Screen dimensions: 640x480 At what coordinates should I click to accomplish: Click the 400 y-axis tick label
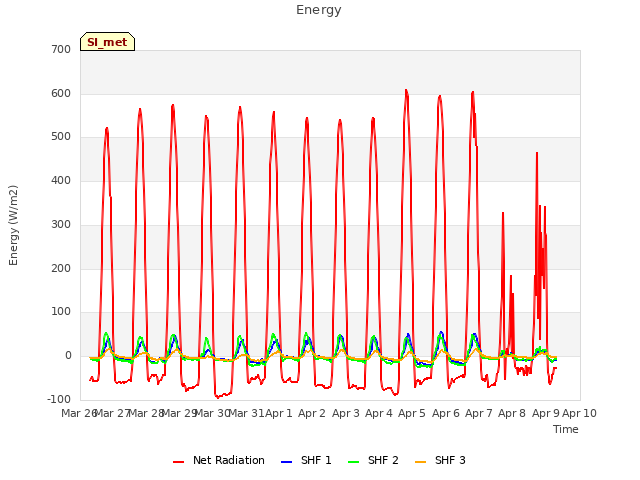(61, 180)
